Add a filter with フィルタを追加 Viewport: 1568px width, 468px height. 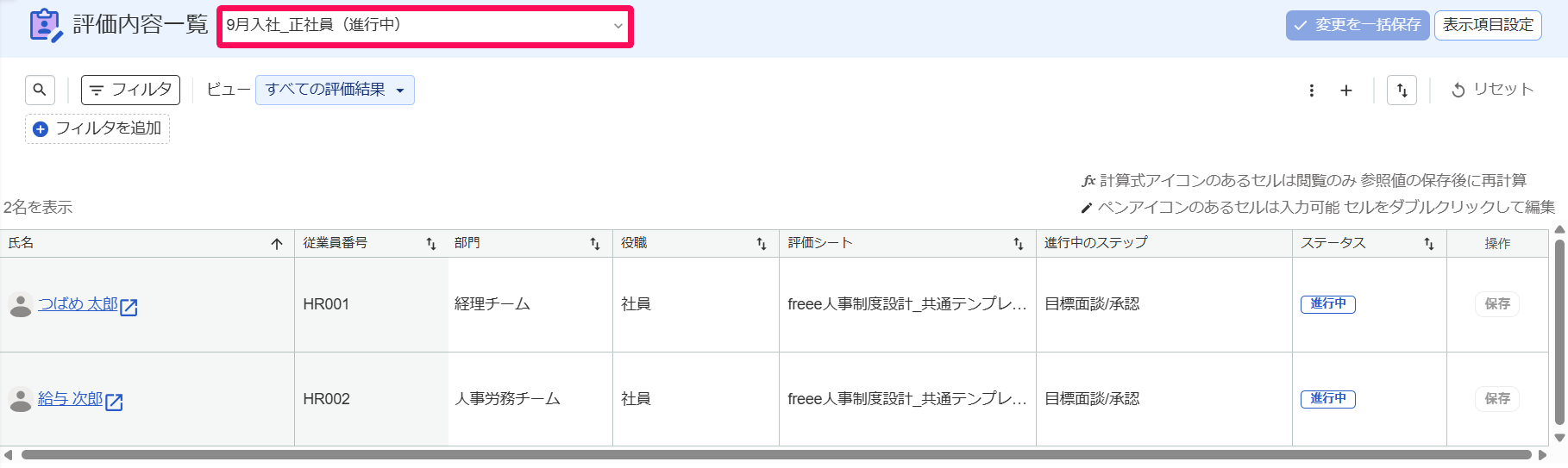click(x=97, y=128)
